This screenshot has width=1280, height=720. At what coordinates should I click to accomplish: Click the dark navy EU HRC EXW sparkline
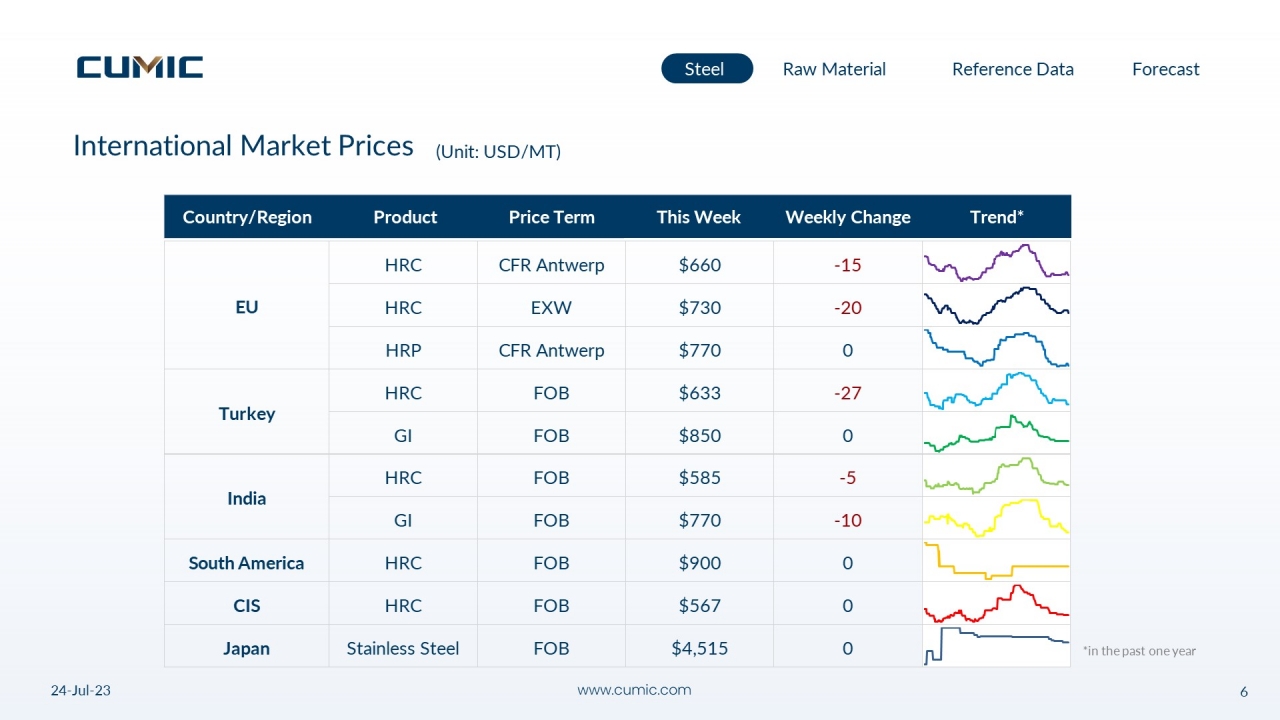pyautogui.click(x=997, y=306)
